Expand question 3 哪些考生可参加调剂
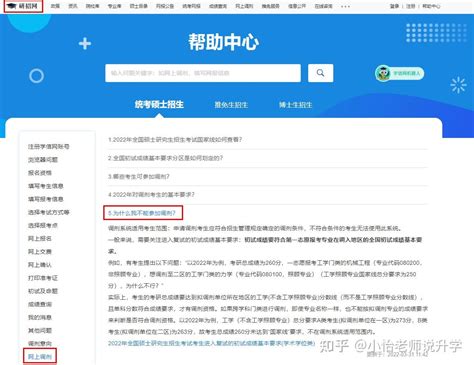474x365 pixels. (x=139, y=176)
